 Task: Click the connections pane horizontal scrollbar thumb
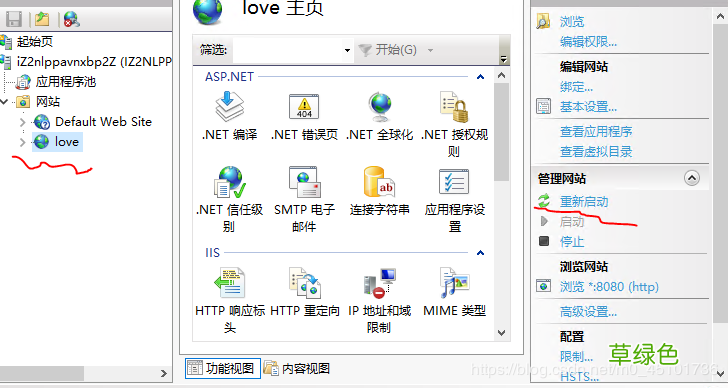[42, 373]
